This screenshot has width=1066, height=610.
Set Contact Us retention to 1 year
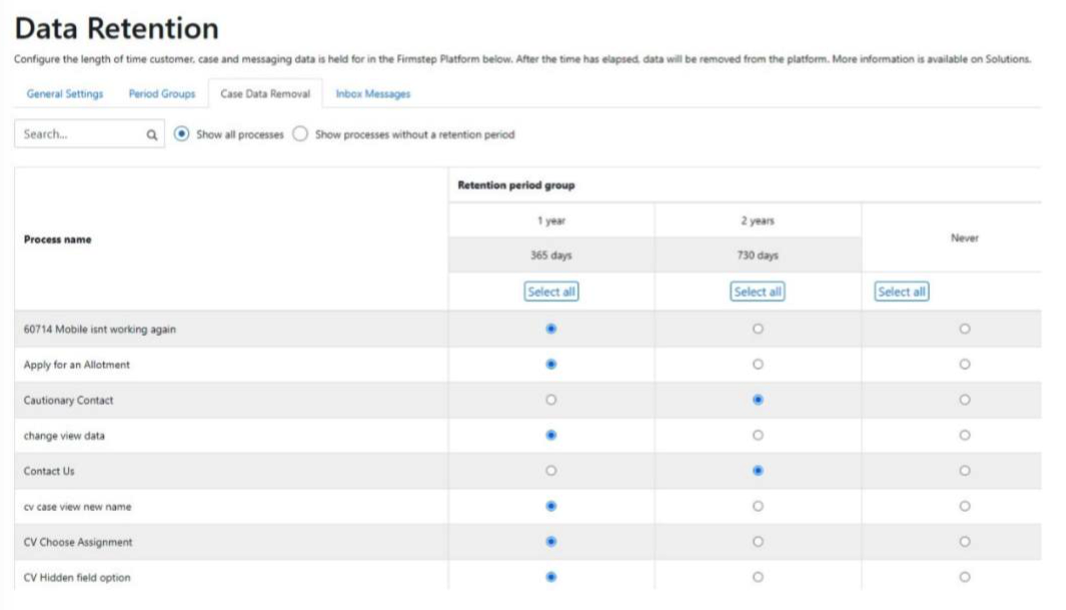(x=551, y=471)
